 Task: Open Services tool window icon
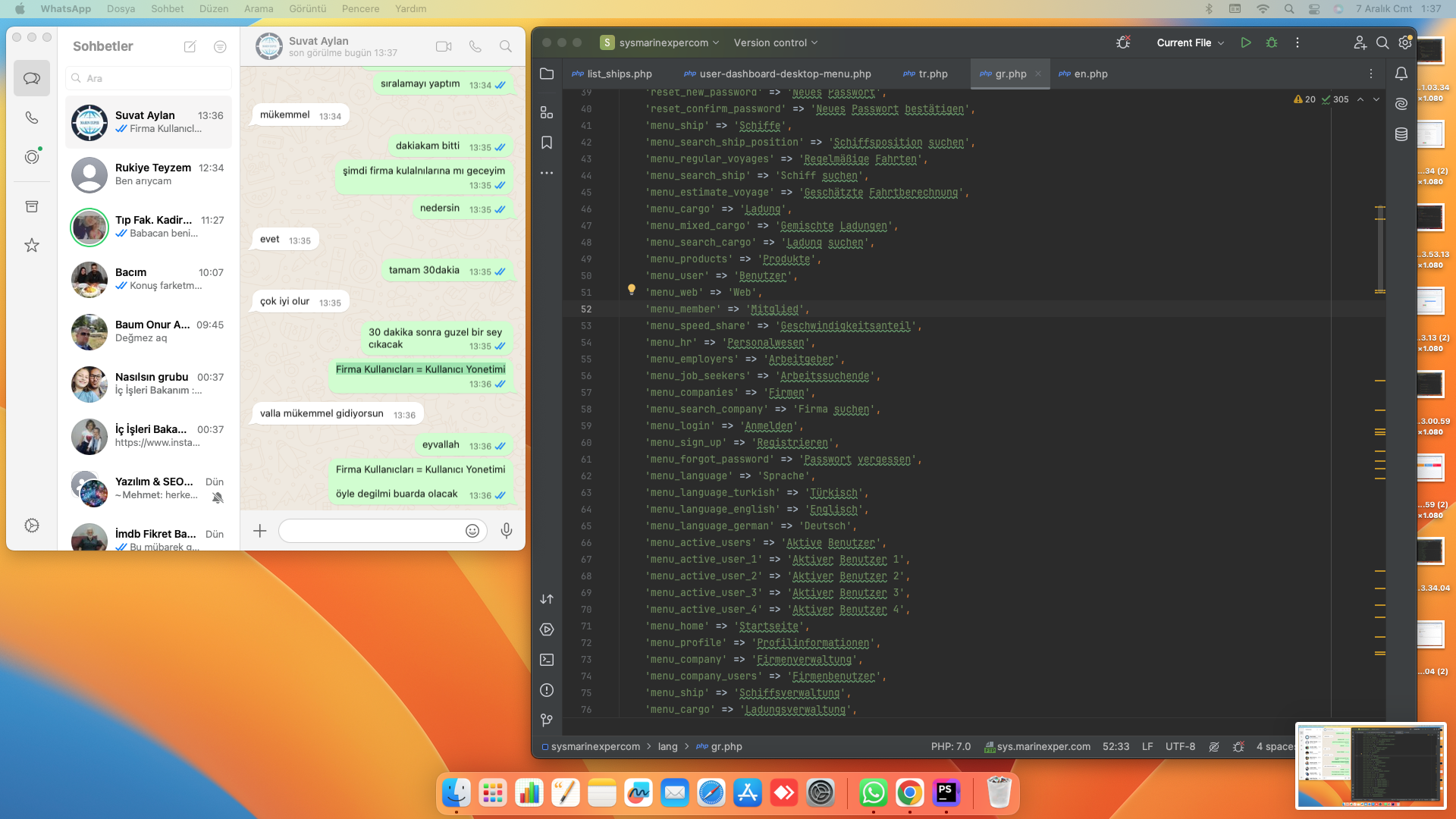click(x=547, y=629)
